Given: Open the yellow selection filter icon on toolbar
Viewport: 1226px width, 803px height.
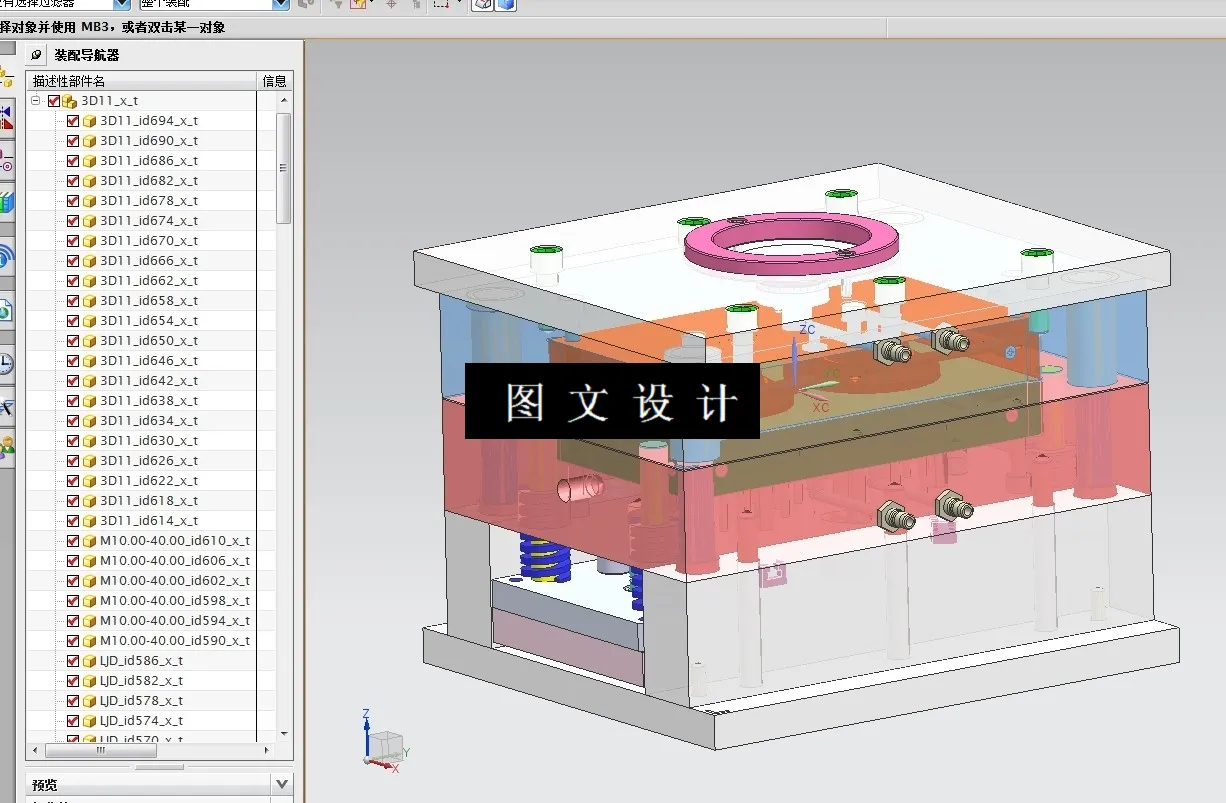Looking at the screenshot, I should coord(358,5).
